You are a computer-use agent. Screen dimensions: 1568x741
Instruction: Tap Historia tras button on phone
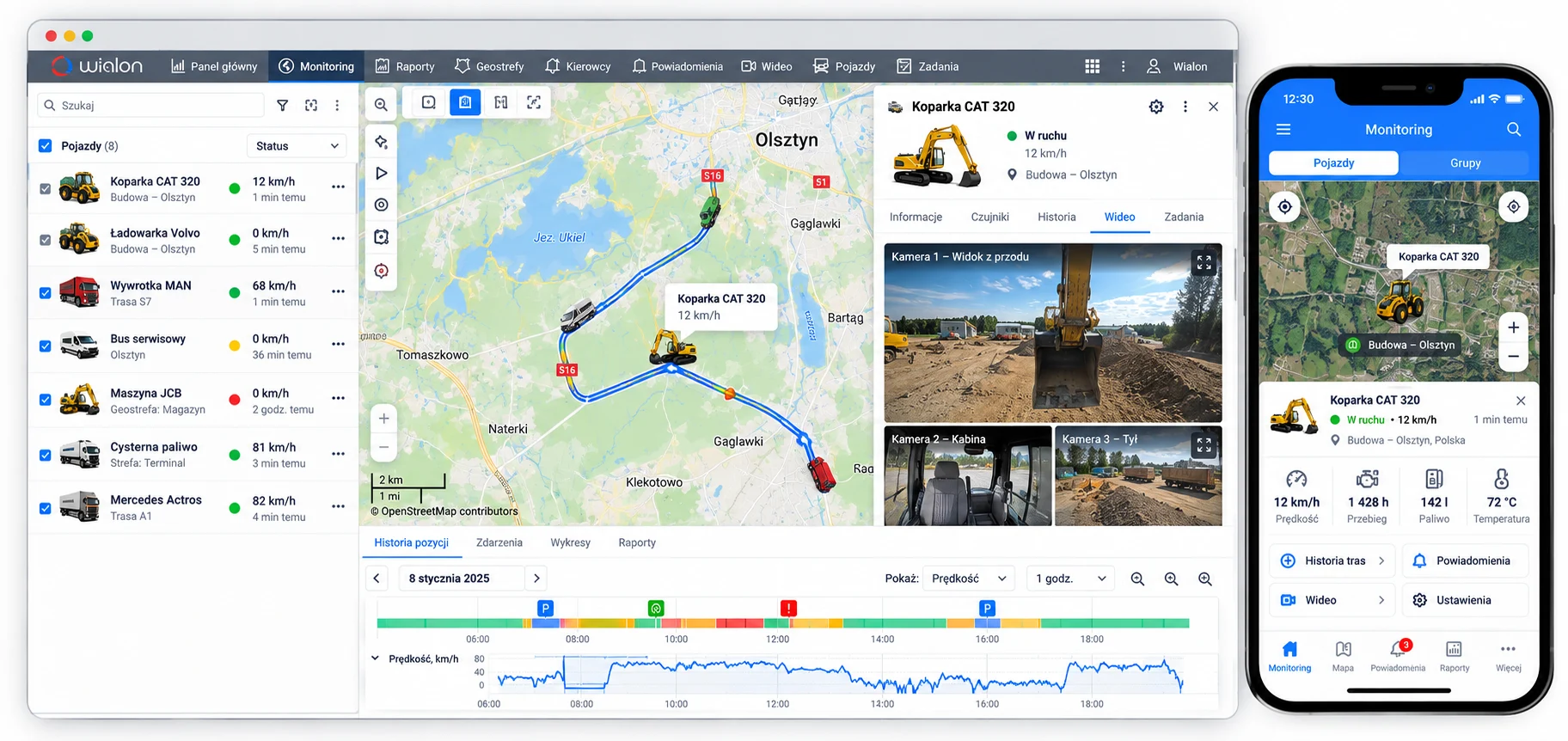click(1332, 560)
